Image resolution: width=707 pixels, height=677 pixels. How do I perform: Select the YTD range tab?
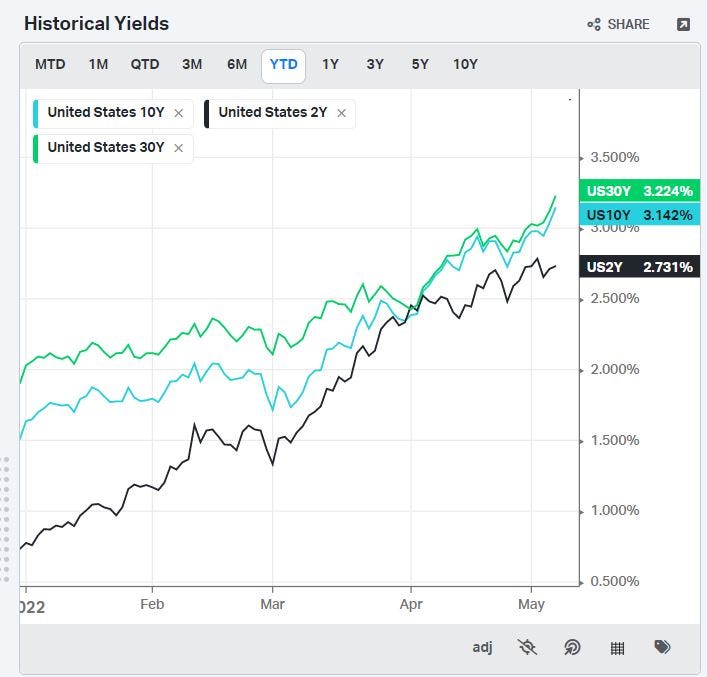(284, 66)
